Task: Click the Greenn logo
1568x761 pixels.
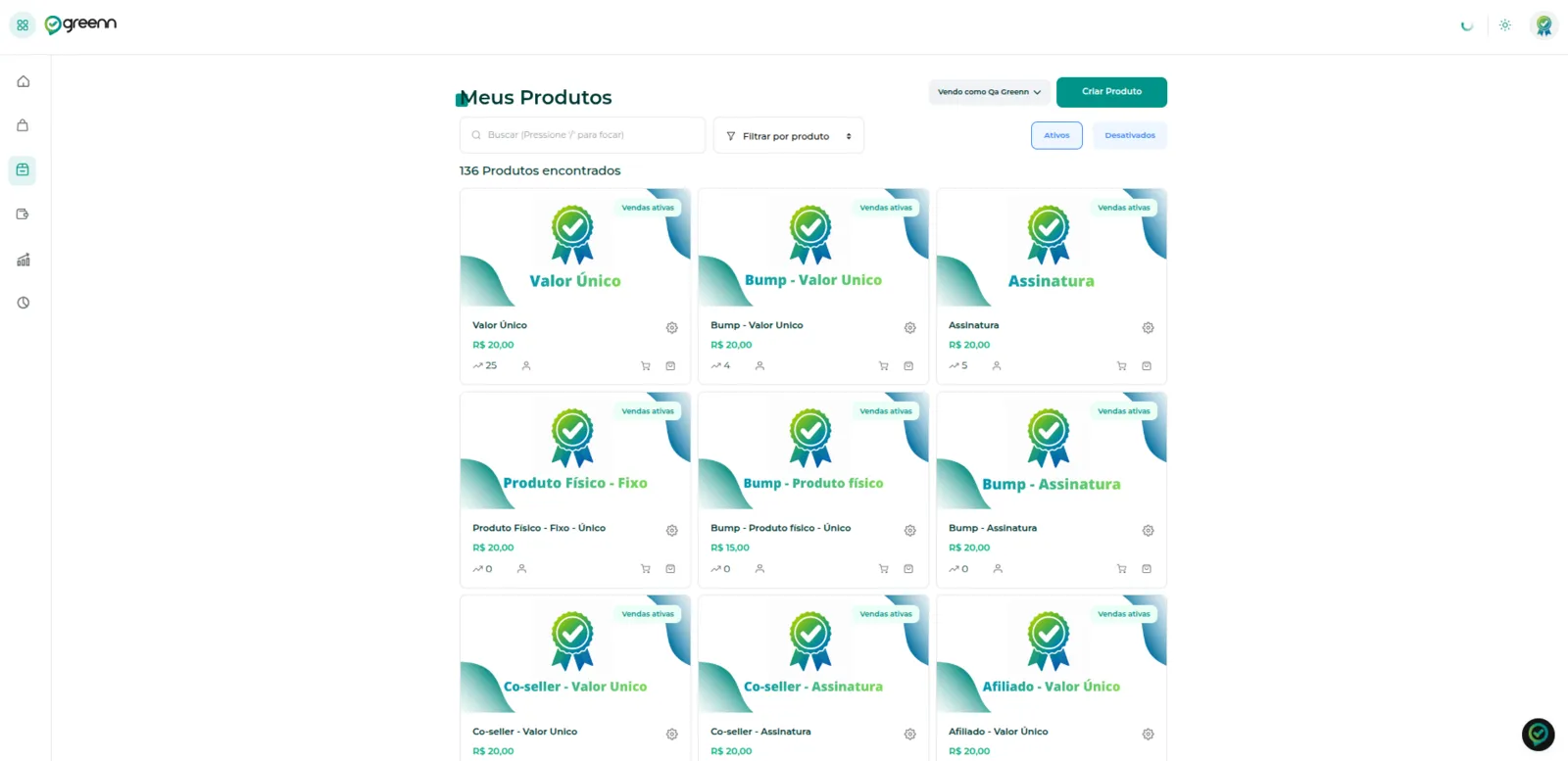Action: click(80, 24)
